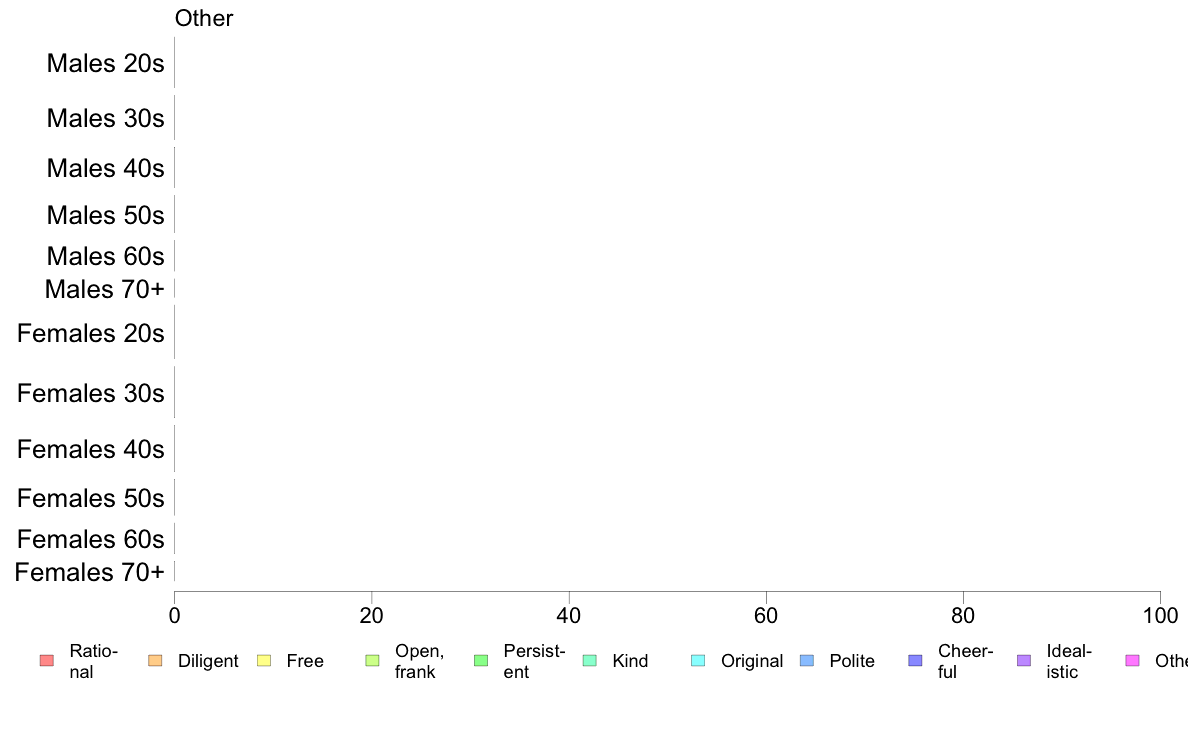The height and width of the screenshot is (736, 1188).
Task: Click the Diligent legend color swatch
Action: click(155, 661)
